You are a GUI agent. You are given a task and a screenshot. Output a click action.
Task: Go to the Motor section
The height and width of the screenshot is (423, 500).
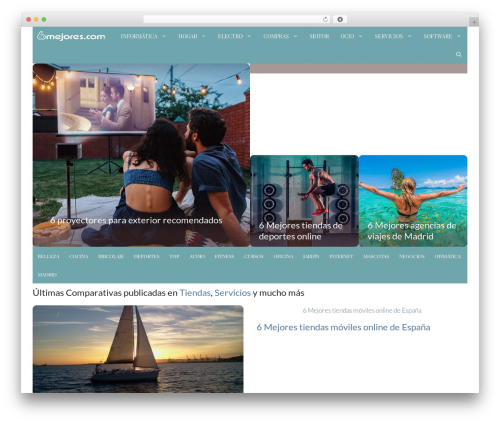319,36
